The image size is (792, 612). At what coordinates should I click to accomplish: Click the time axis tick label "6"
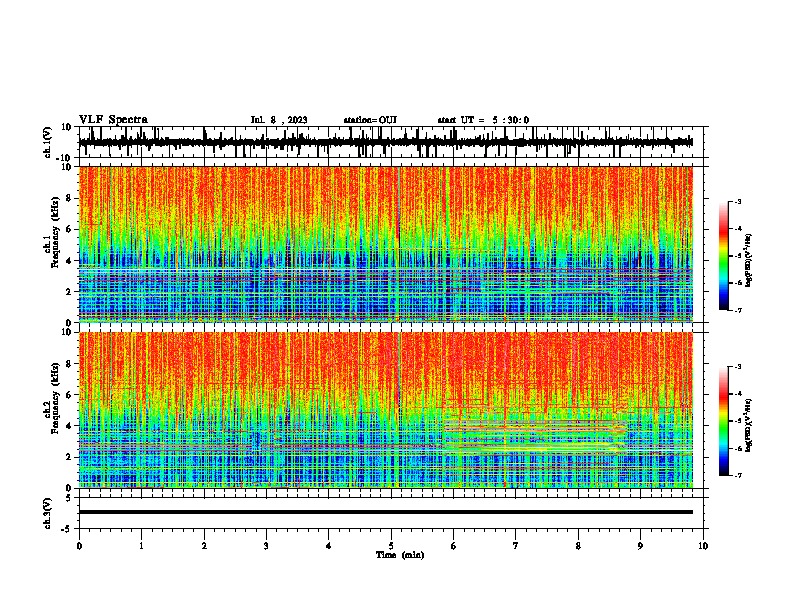[x=454, y=546]
